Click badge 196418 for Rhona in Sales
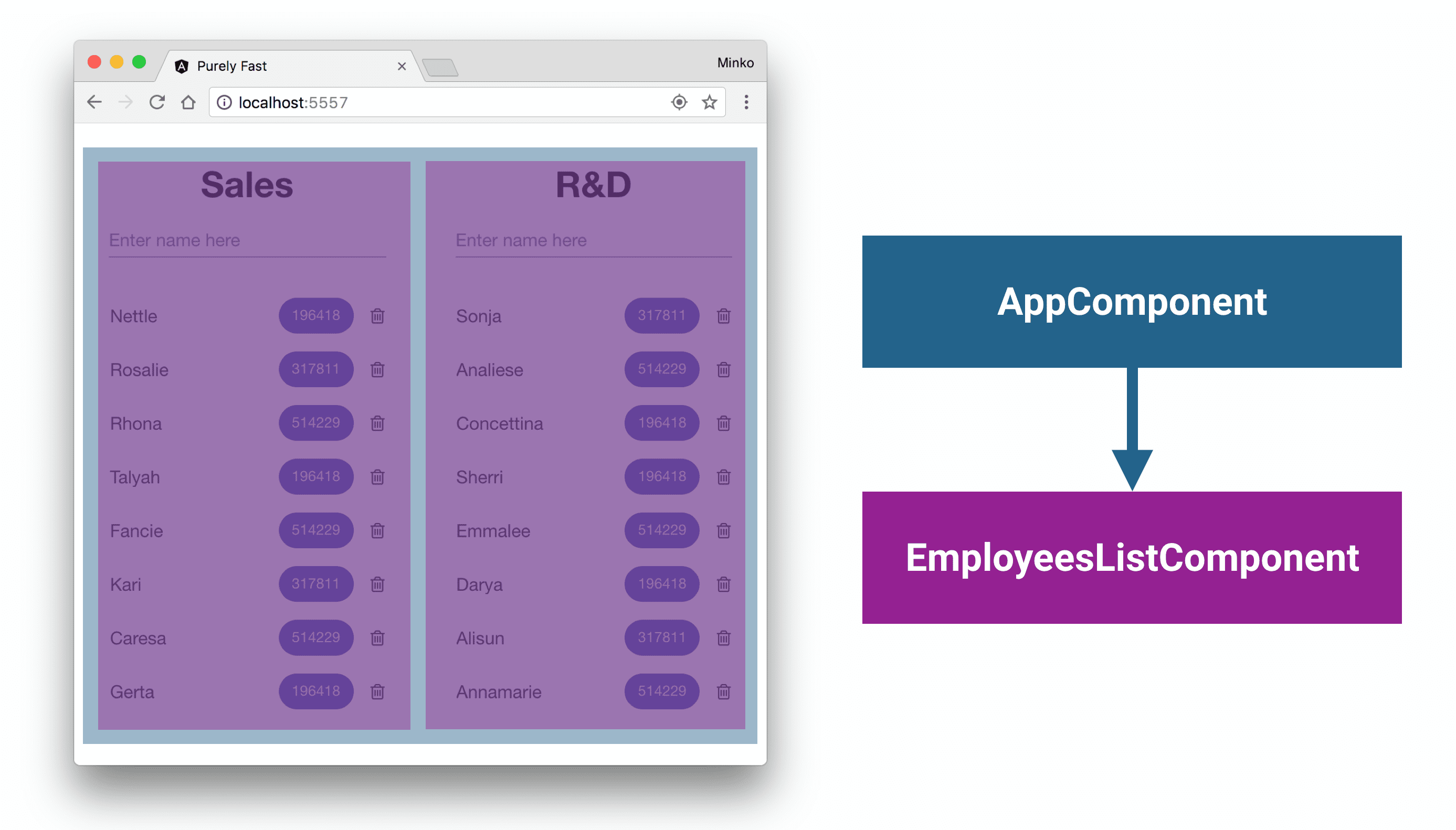 (316, 422)
